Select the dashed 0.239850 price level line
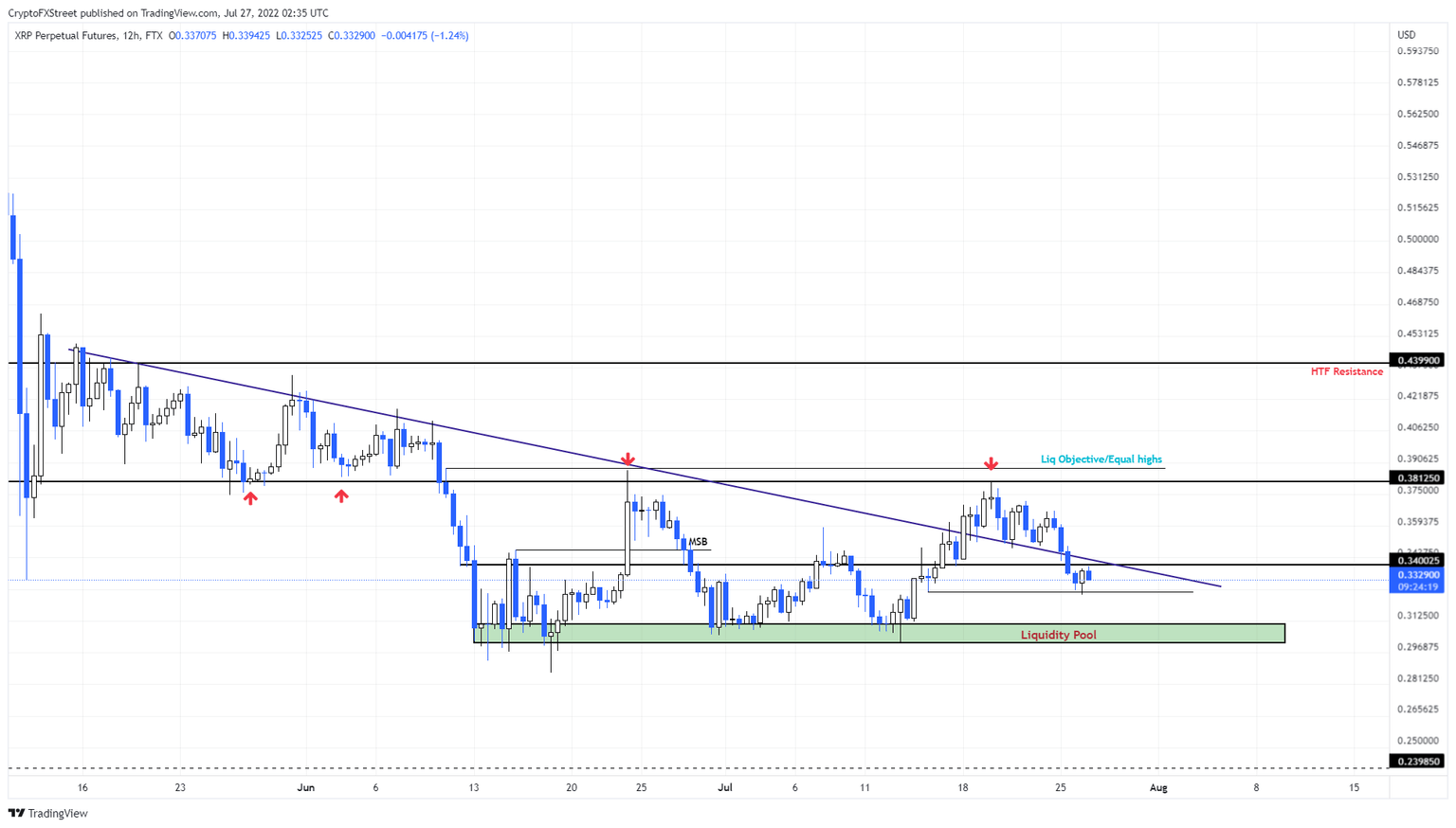 [x=664, y=761]
